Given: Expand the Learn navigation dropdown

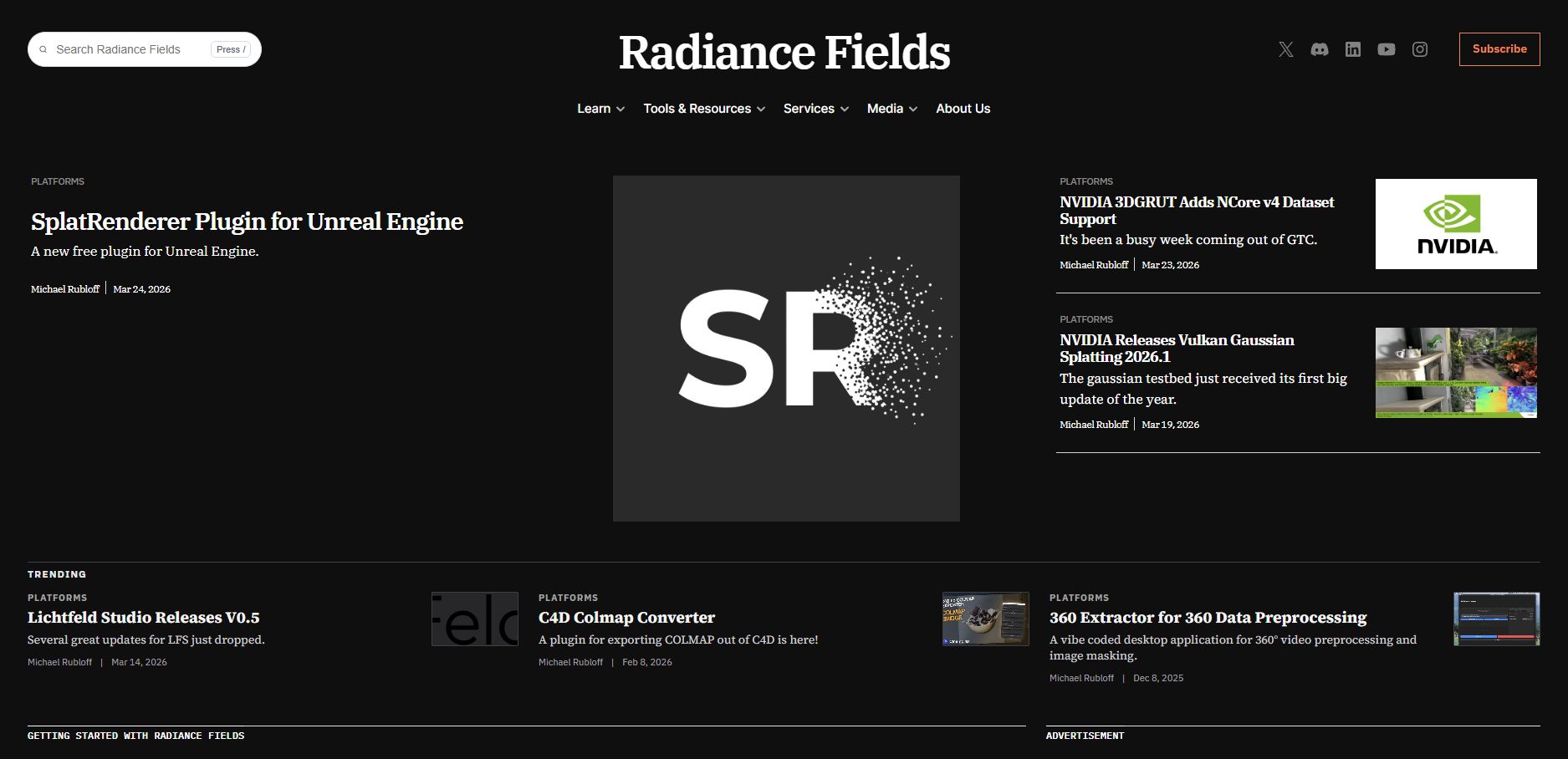Looking at the screenshot, I should click(x=600, y=109).
